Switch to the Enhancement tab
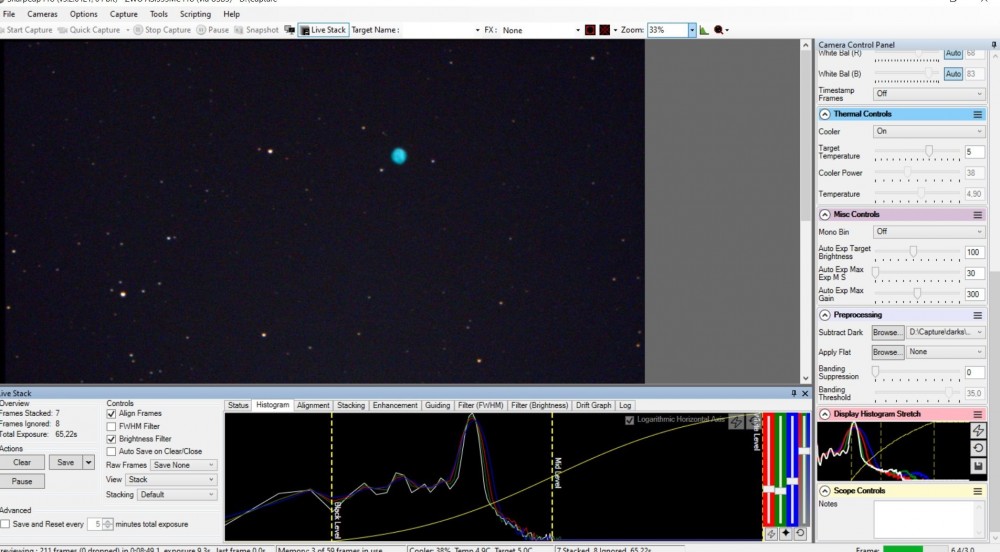Screen dimensions: 1000x552 click(x=395, y=405)
